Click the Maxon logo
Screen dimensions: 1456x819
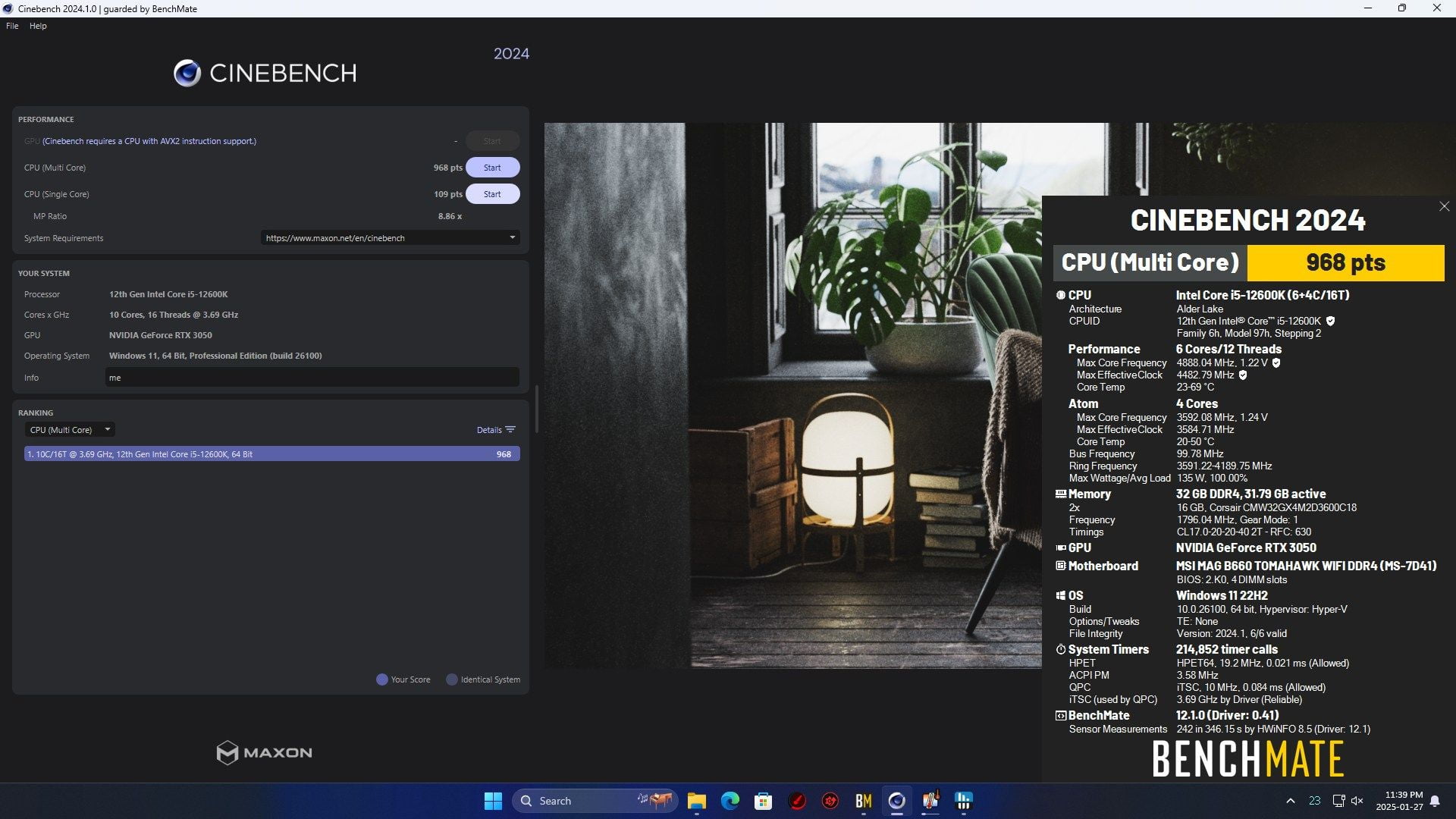pos(264,752)
